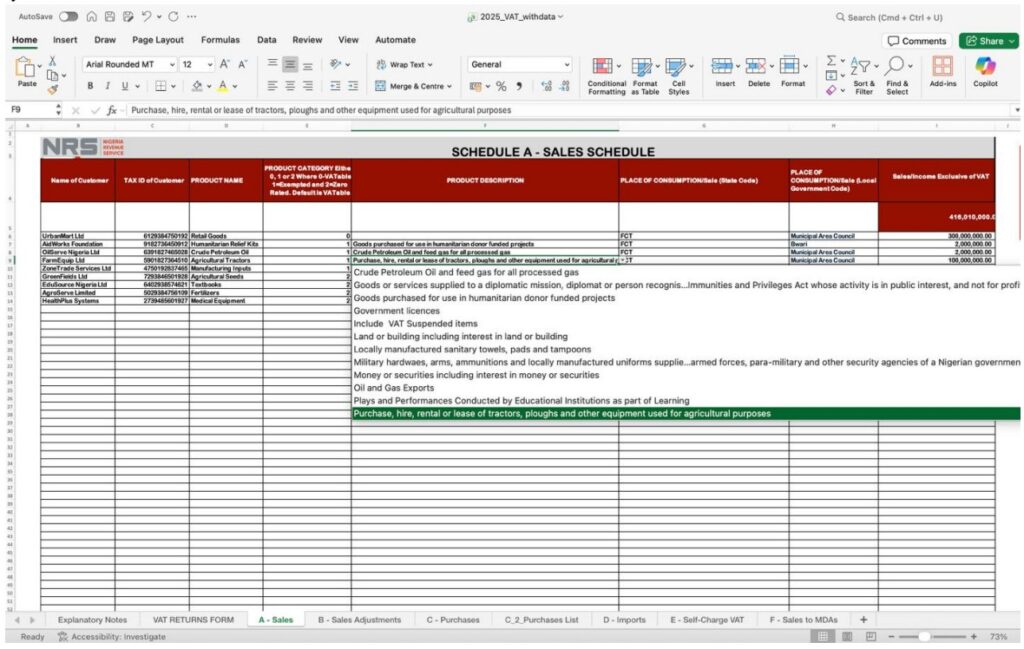Screen dimensions: 1024x649
Task: Open Conditional Formatting in the ribbon
Action: tap(606, 73)
